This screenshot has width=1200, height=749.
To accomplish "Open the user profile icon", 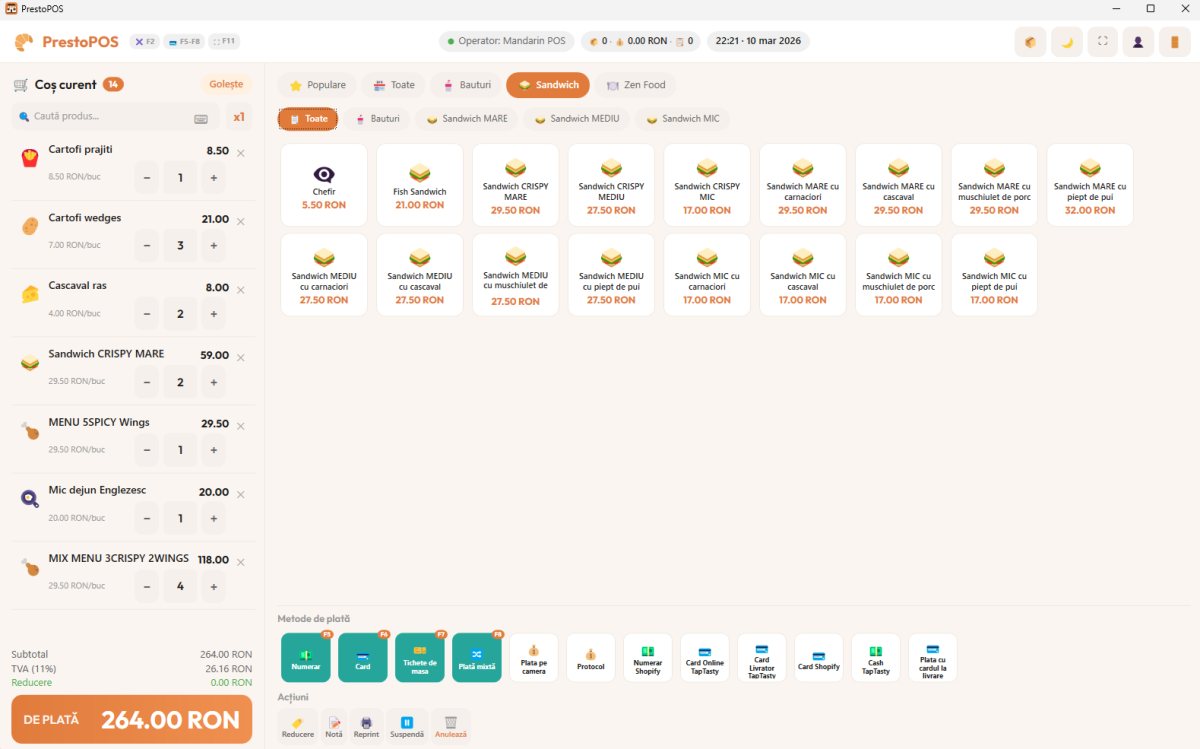I will (x=1138, y=42).
